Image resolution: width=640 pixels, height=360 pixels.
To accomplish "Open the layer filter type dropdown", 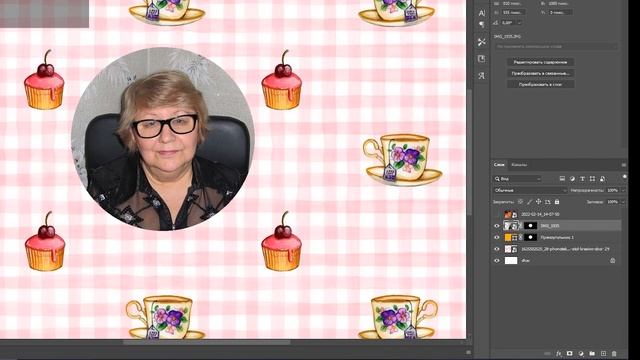I will [x=517, y=179].
